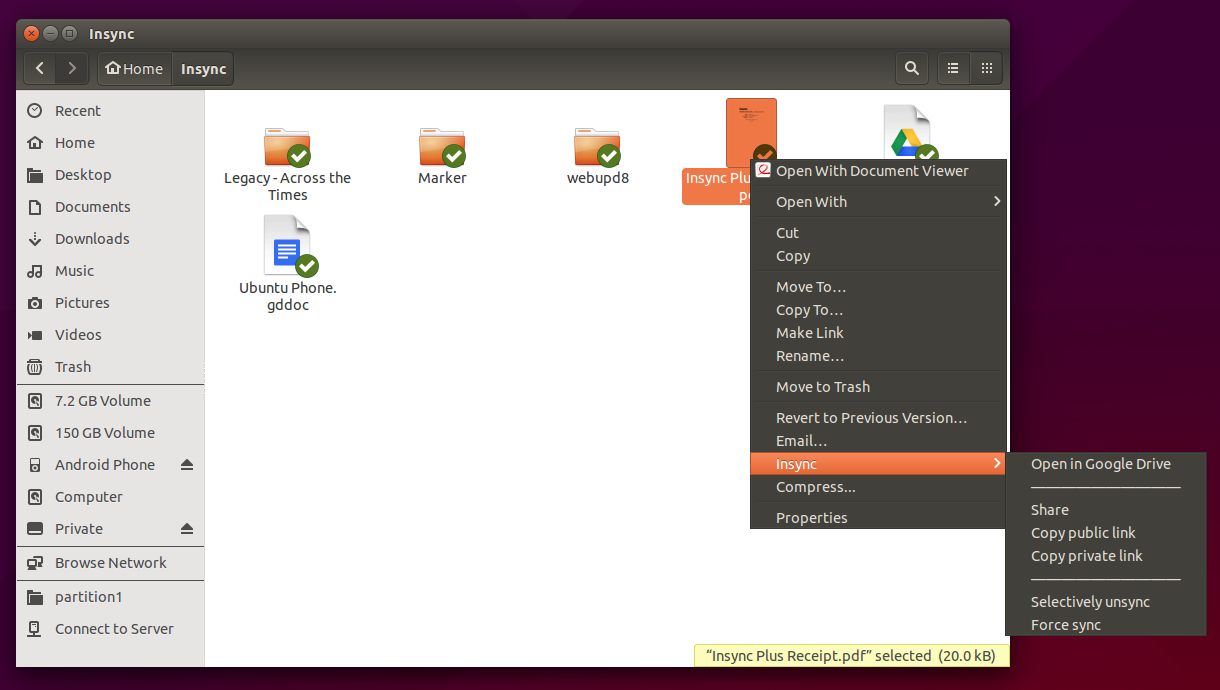Select the Google Drive file icon
The image size is (1220, 690).
(x=909, y=134)
